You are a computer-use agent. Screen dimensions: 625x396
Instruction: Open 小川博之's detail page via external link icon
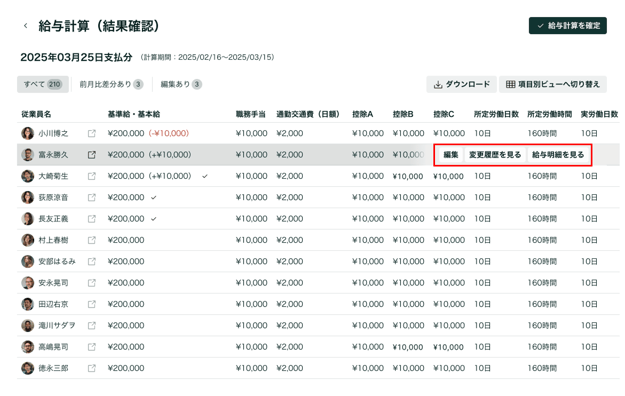pos(92,133)
